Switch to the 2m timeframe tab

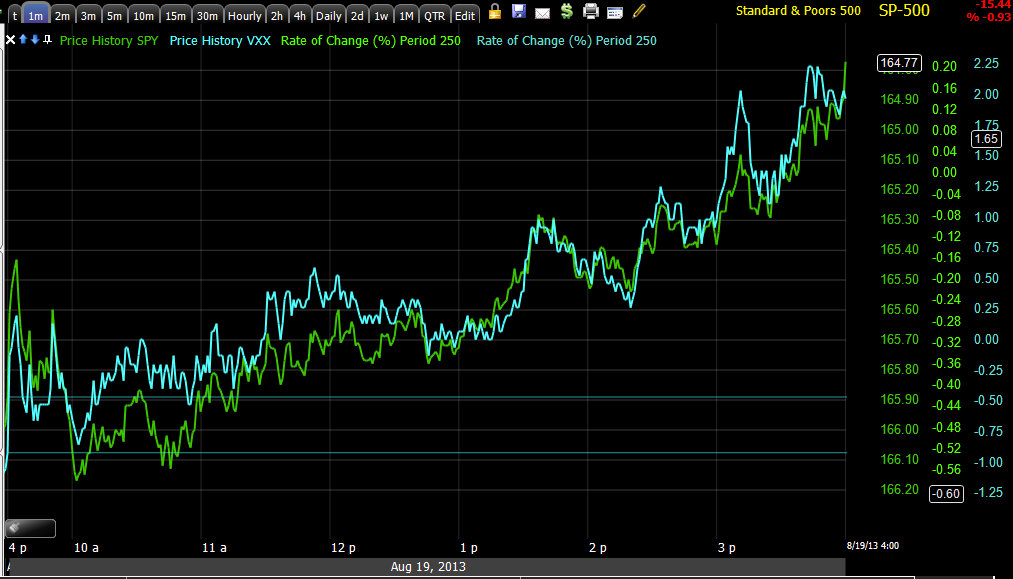(62, 16)
